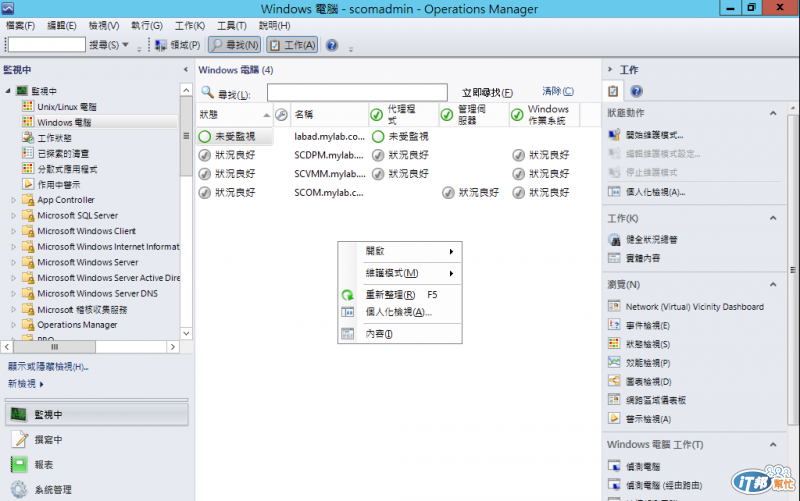Open the 編輯(E) menu
Viewport: 800px width, 501px height.
pos(62,26)
